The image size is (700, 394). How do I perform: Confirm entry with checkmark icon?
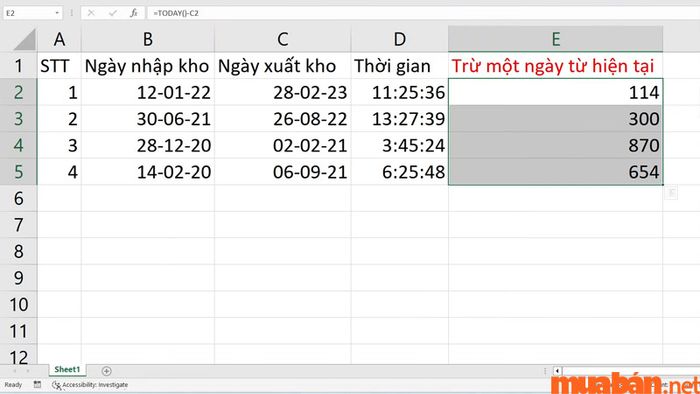pos(112,13)
